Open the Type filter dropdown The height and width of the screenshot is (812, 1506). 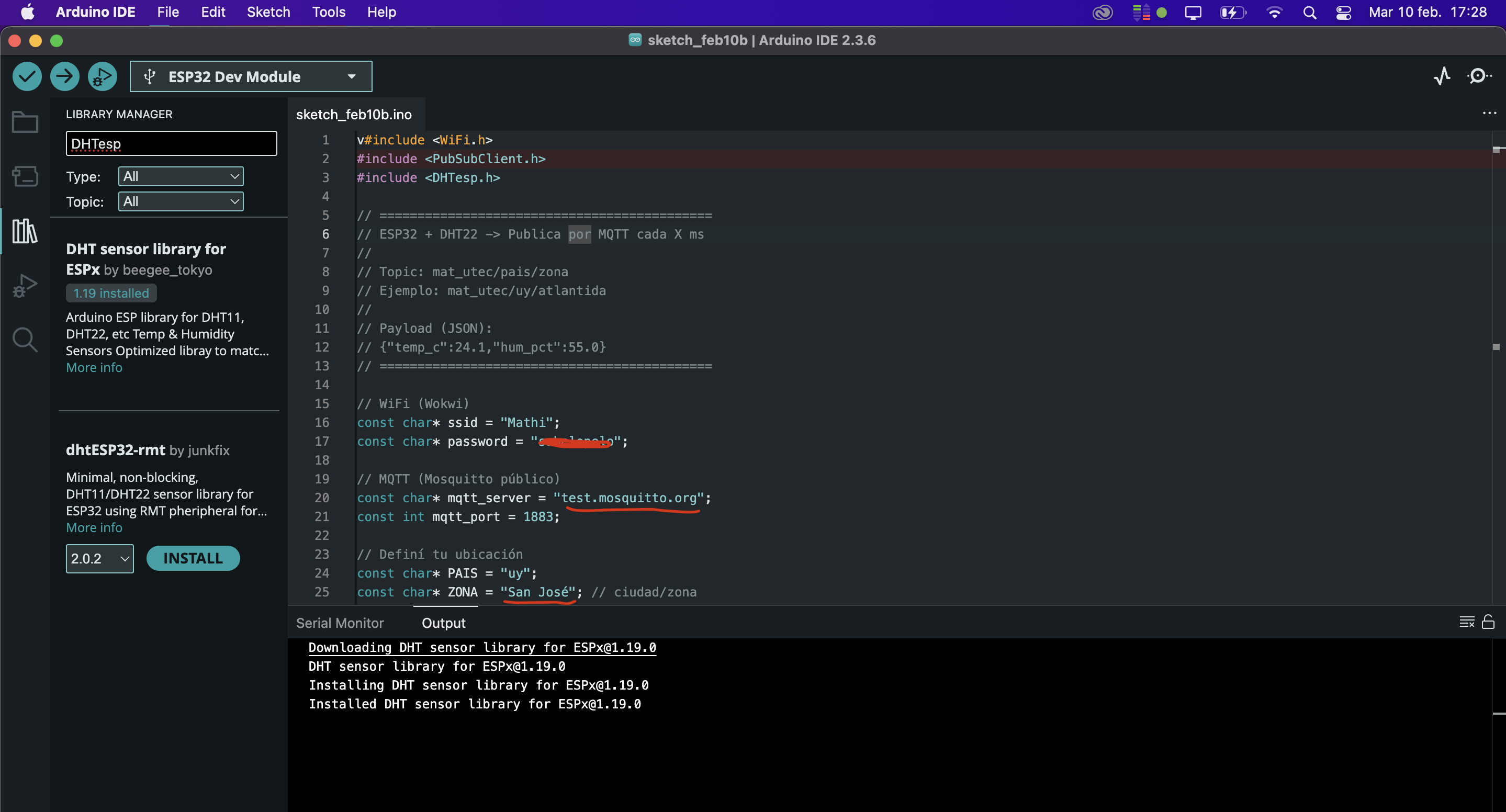(x=181, y=176)
